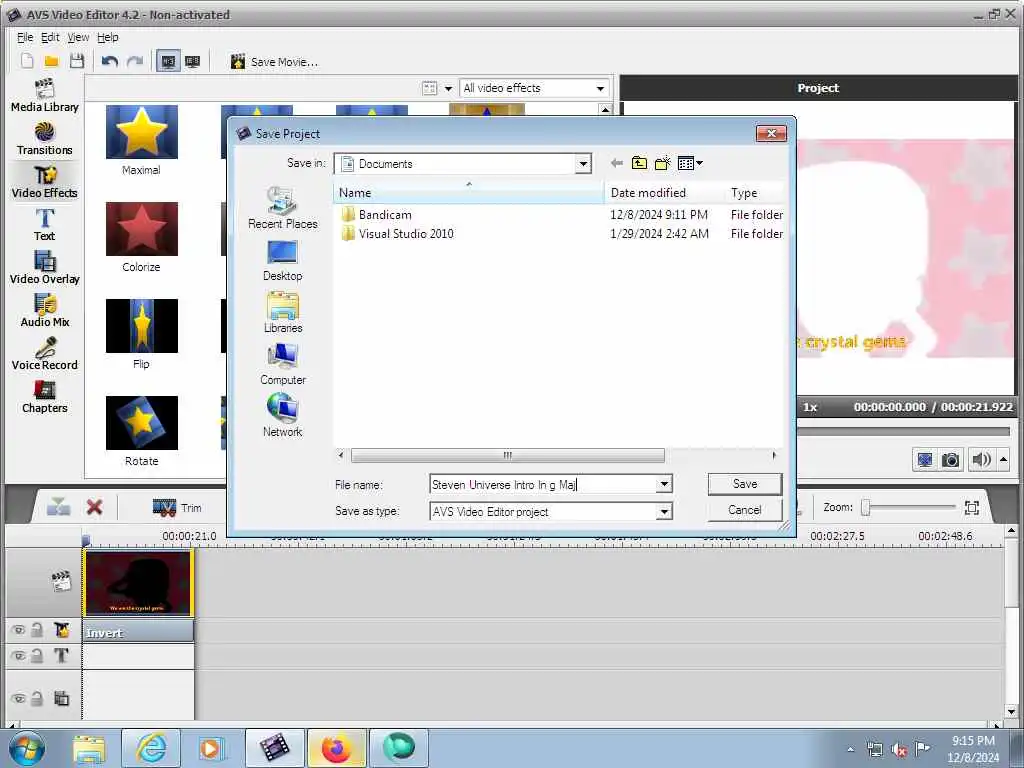This screenshot has width=1024, height=768.
Task: Select the video clip on the timeline
Action: (x=138, y=583)
